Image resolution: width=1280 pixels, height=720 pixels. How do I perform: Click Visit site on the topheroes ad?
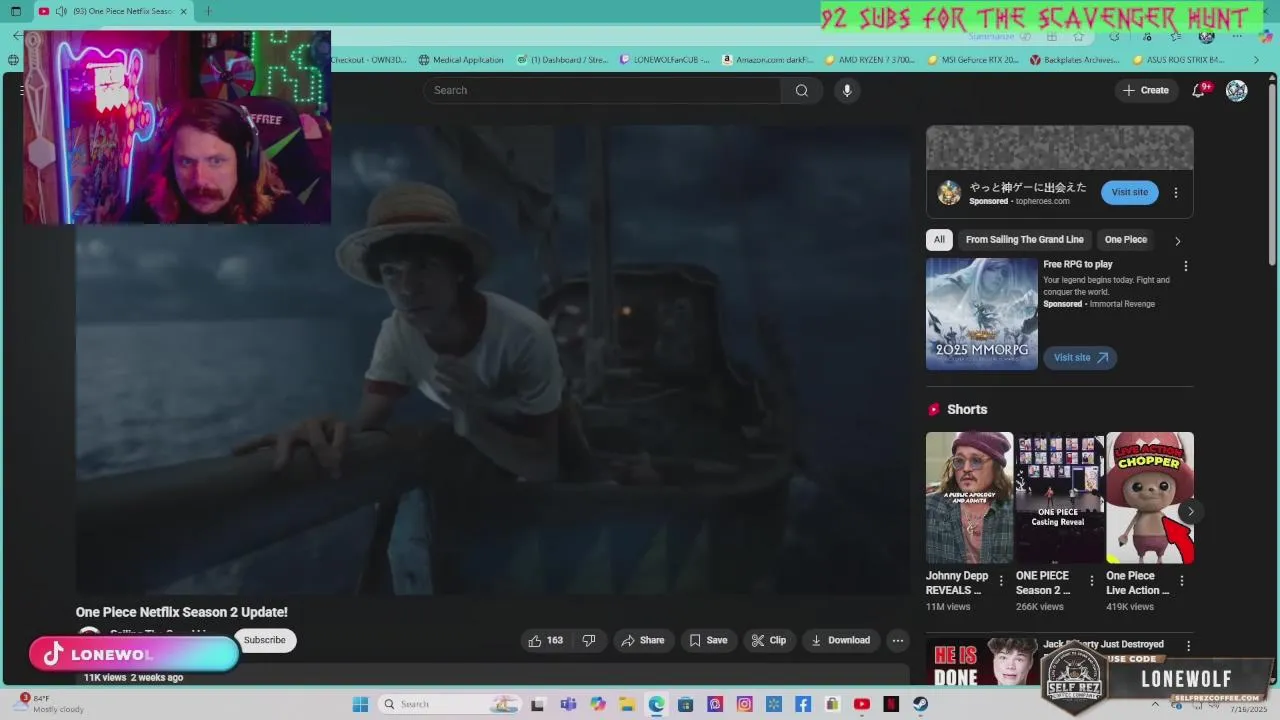pyautogui.click(x=1129, y=192)
